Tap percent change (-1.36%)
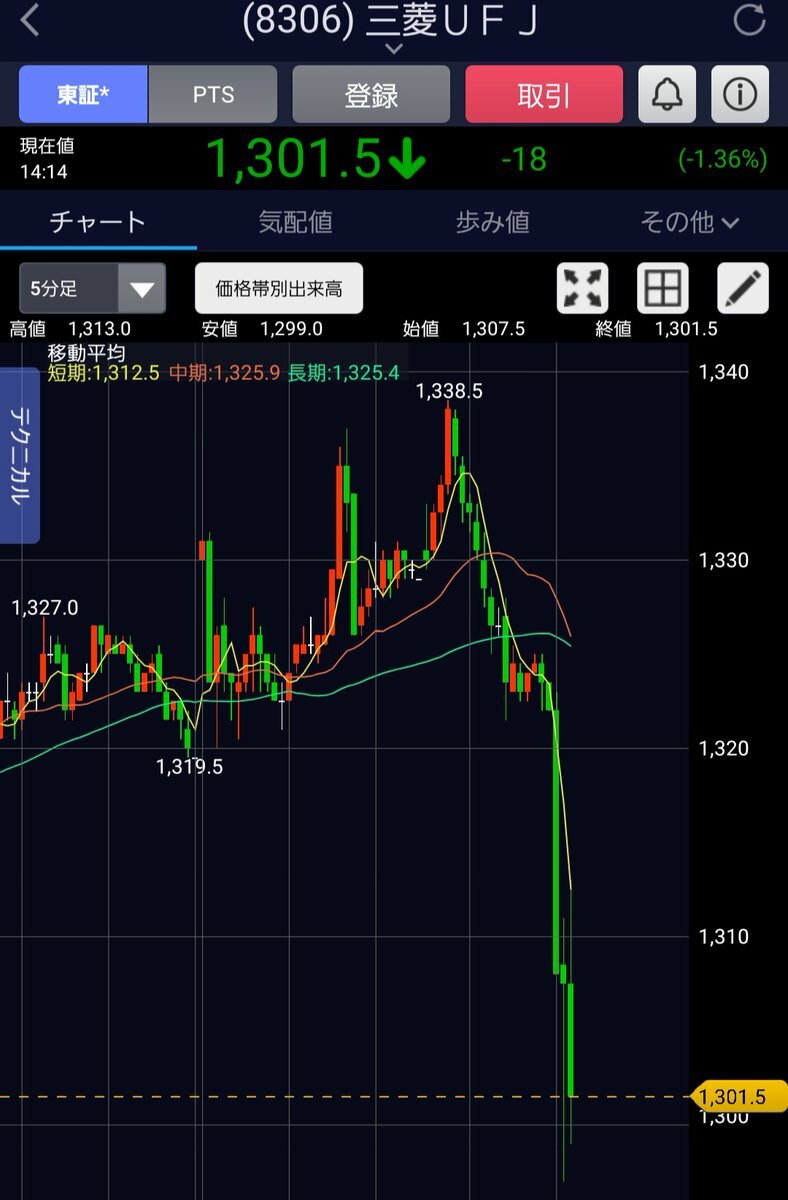 [722, 159]
